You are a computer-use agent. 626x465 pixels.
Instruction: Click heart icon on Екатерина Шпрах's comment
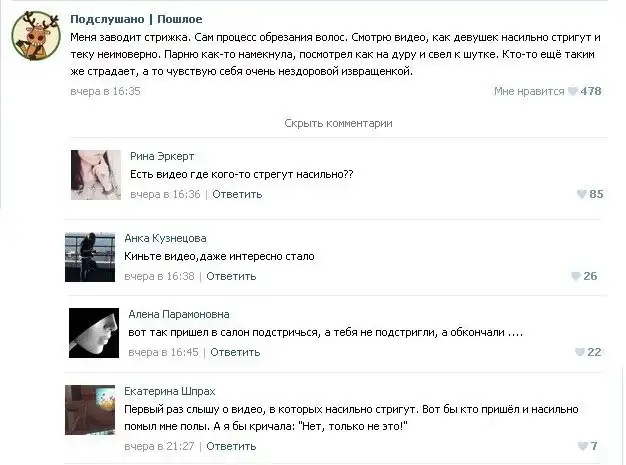click(x=582, y=446)
